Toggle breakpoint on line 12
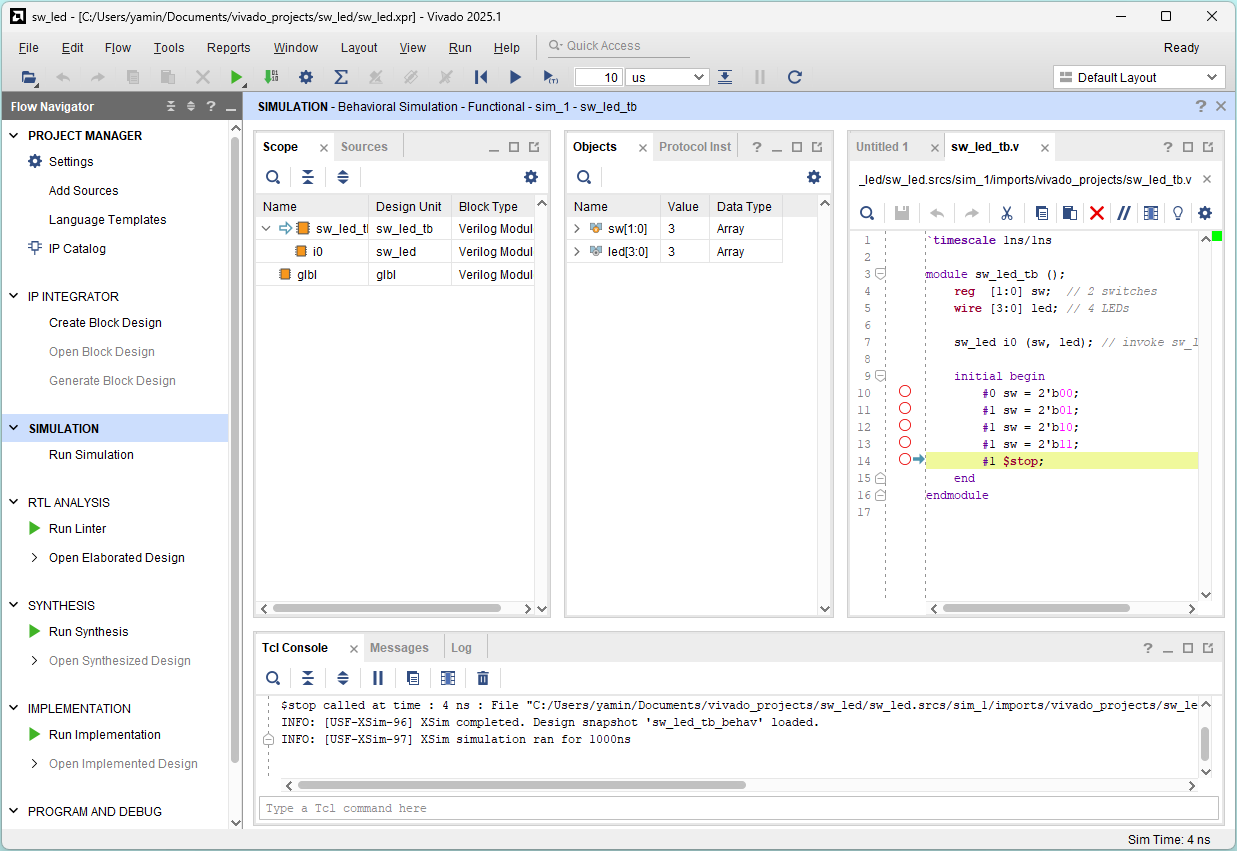Screen dimensions: 1237x851 (x=905, y=426)
